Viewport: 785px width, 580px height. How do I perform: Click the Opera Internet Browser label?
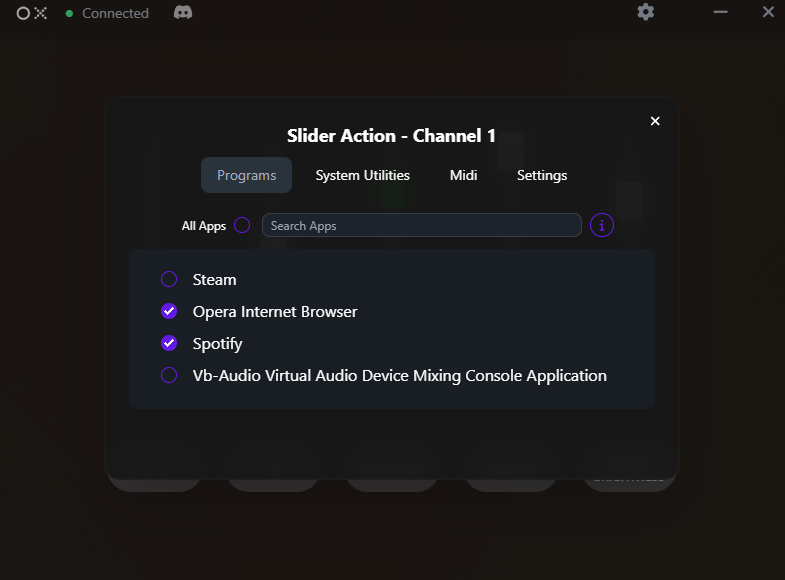coord(275,312)
